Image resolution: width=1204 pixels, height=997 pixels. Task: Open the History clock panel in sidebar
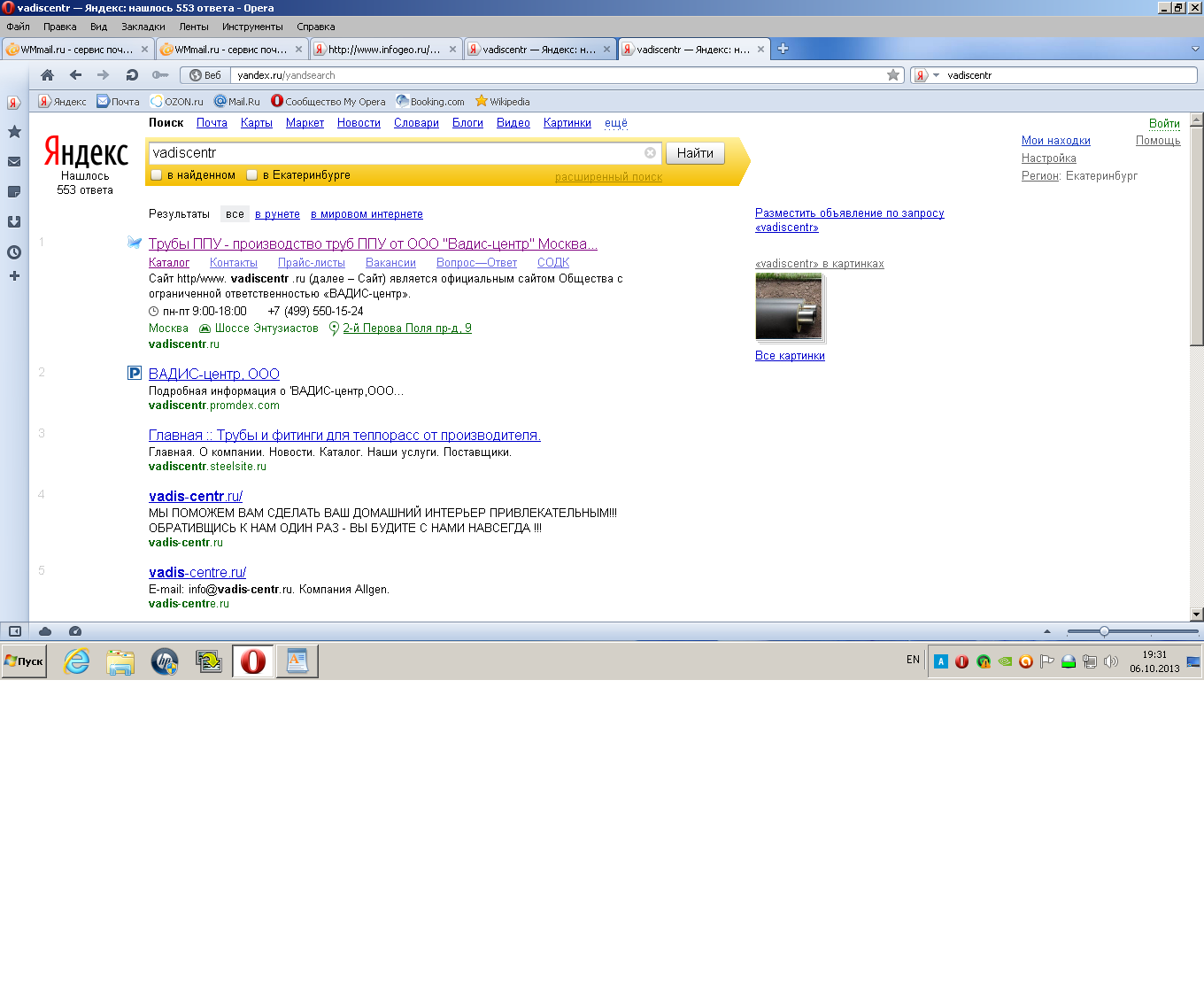coord(14,252)
